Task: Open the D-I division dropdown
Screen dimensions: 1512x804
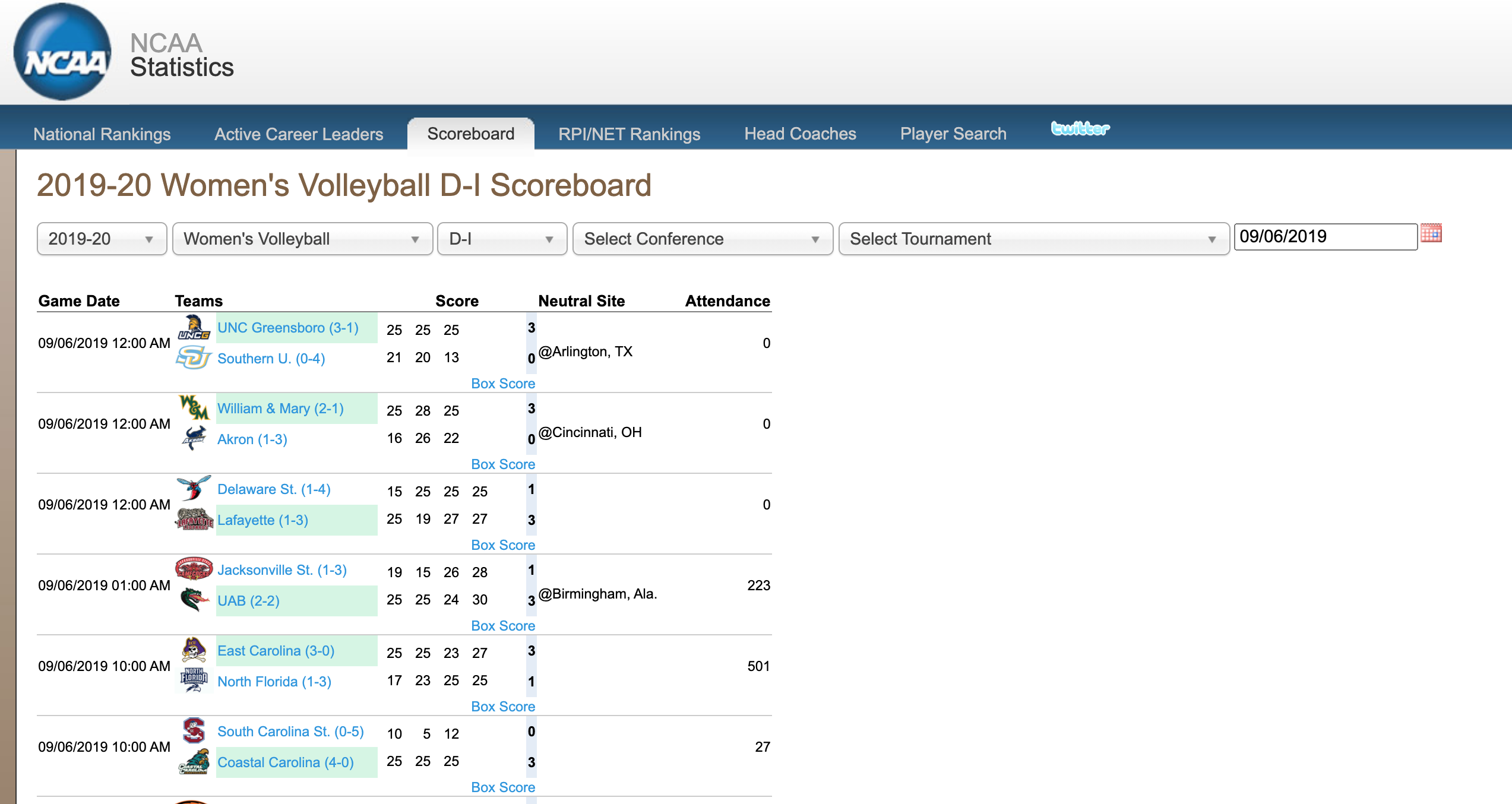Action: pyautogui.click(x=502, y=239)
